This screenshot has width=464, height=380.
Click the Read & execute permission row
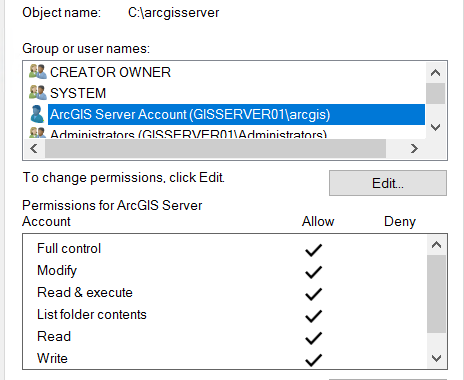[225, 293]
